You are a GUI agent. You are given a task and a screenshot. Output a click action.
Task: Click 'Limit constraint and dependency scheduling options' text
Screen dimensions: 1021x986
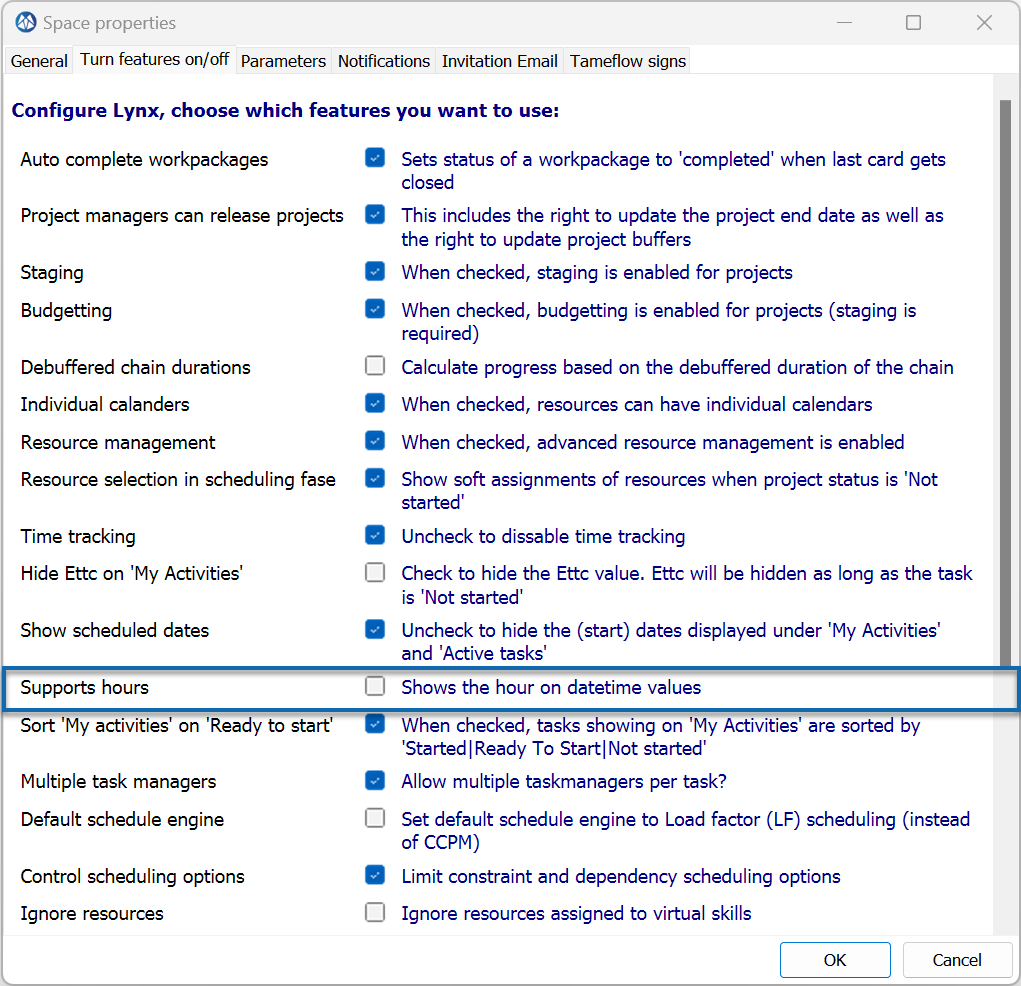(x=621, y=877)
